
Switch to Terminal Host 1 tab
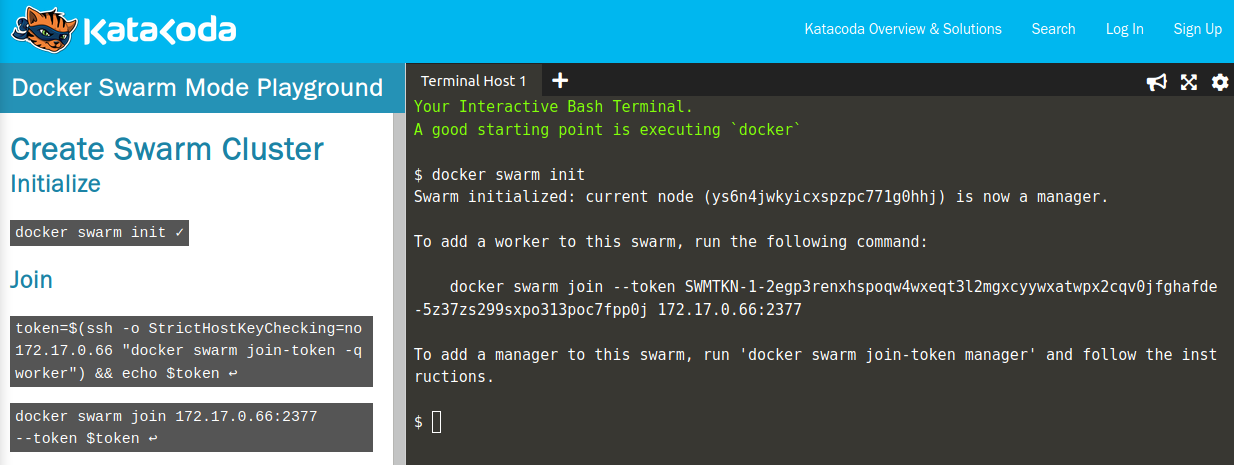(473, 81)
